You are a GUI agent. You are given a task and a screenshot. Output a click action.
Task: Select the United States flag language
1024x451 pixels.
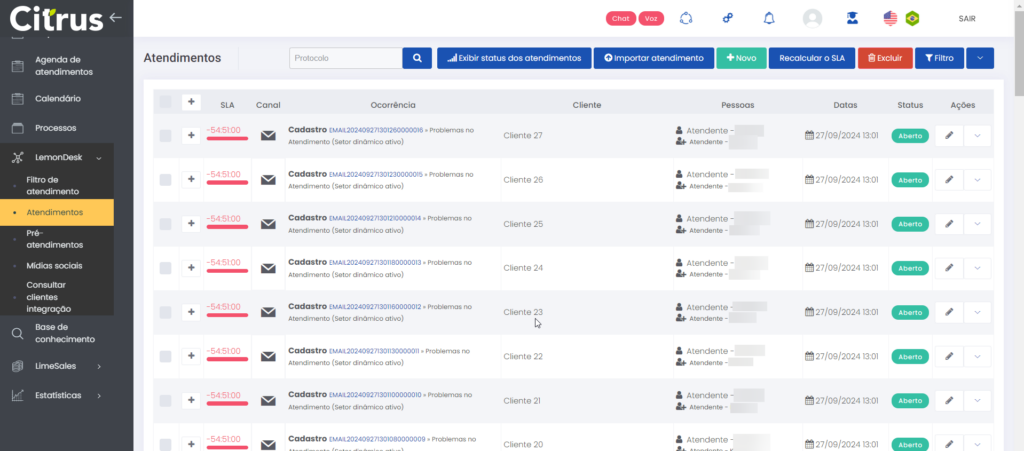coord(890,18)
